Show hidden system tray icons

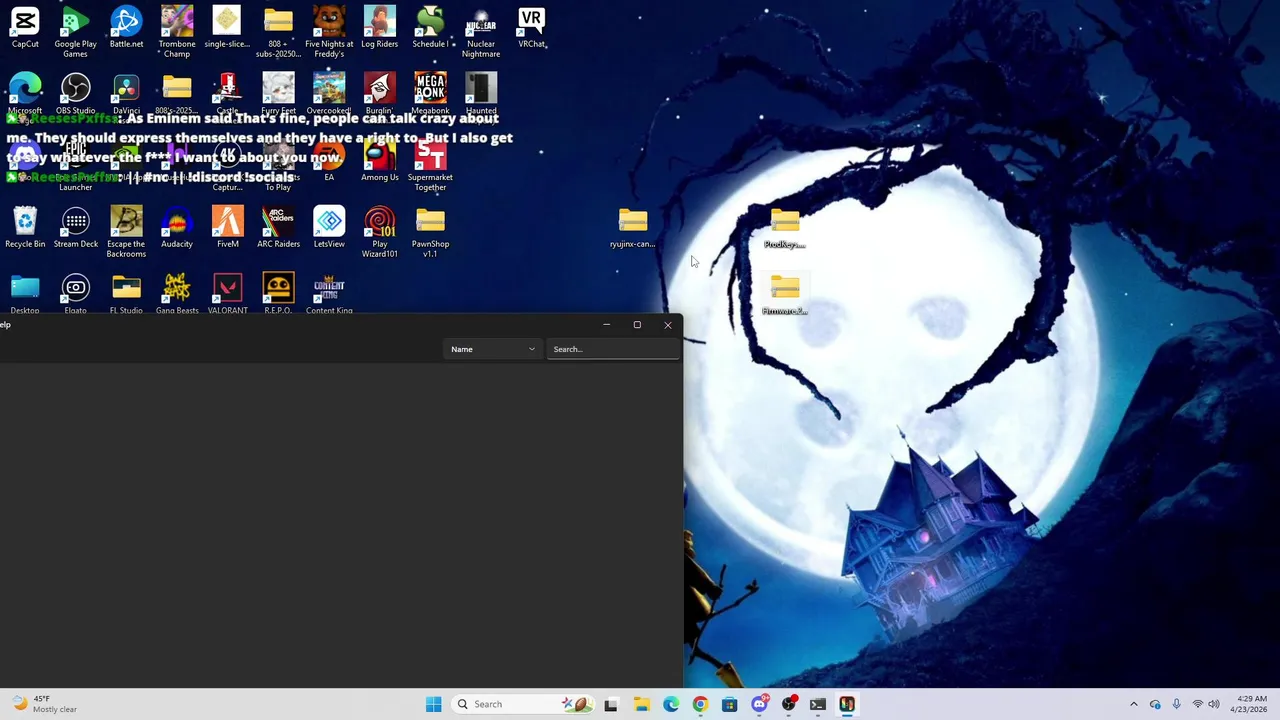[x=1133, y=704]
